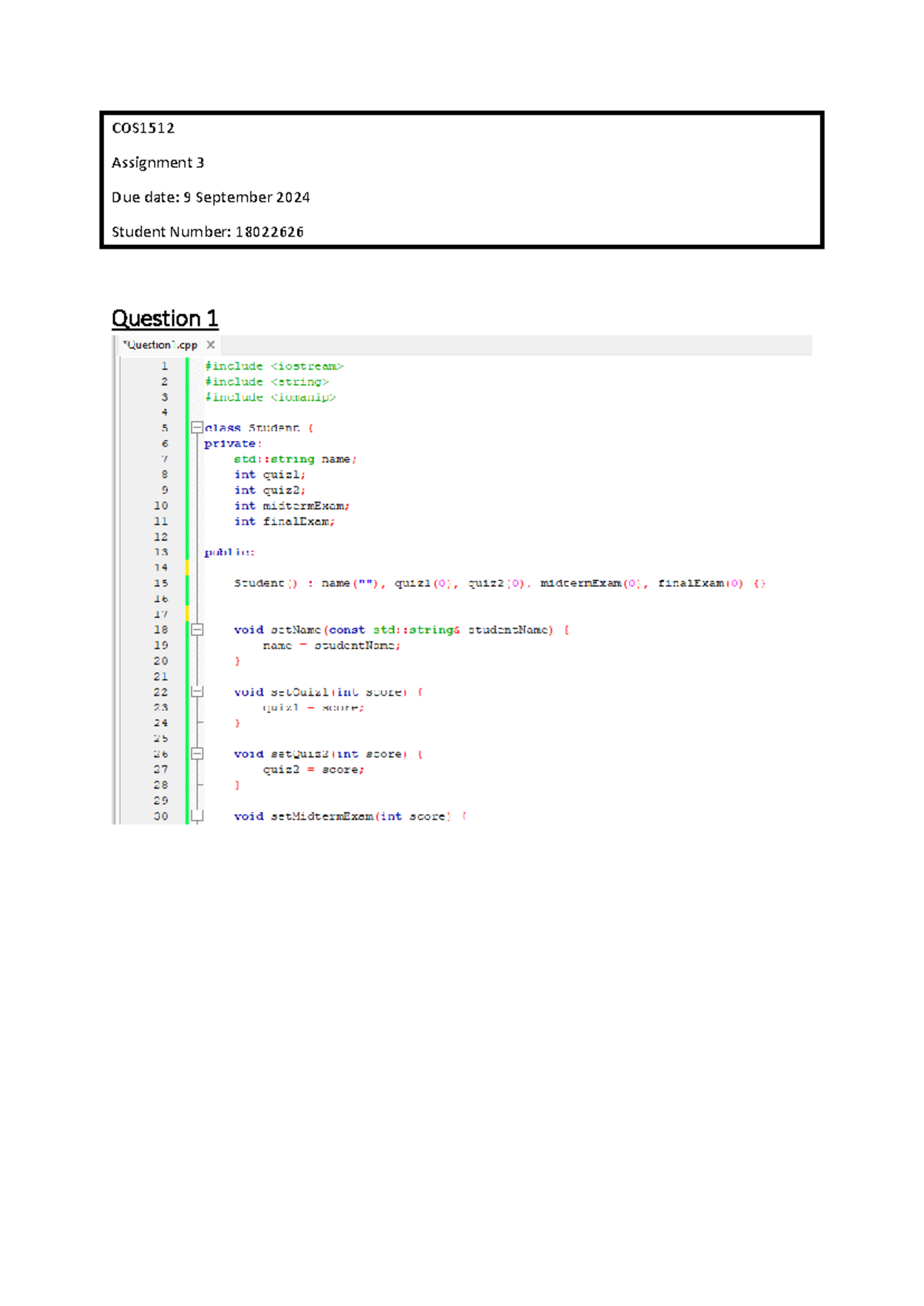Collapse the setName function fold marker

pyautogui.click(x=197, y=630)
